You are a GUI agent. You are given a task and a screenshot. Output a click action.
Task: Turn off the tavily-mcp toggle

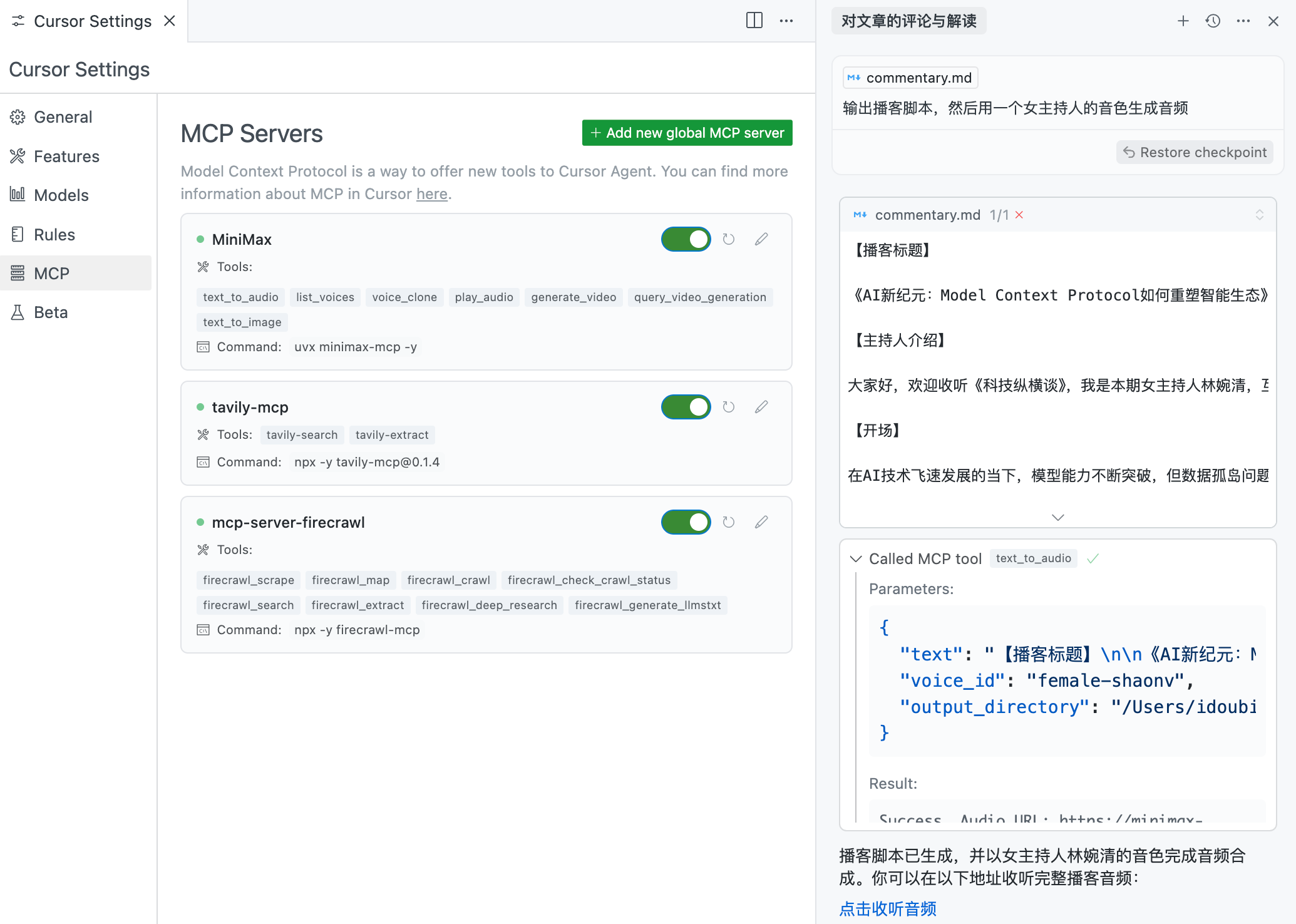686,407
